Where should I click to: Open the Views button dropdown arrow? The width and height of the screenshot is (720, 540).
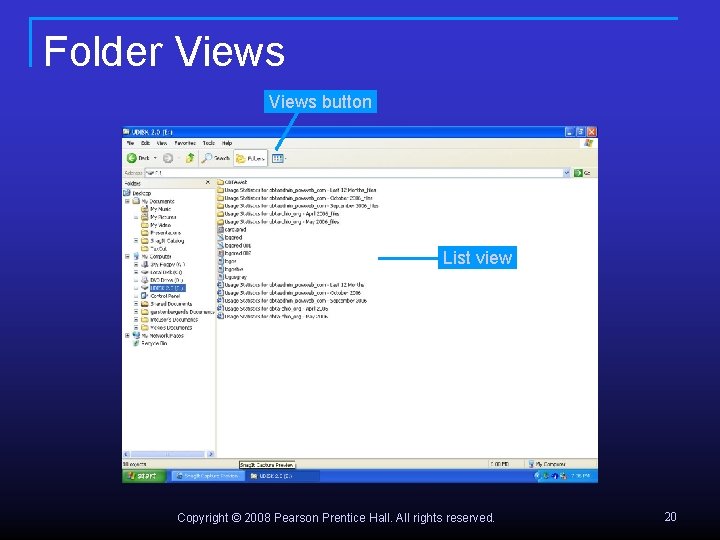[286, 158]
